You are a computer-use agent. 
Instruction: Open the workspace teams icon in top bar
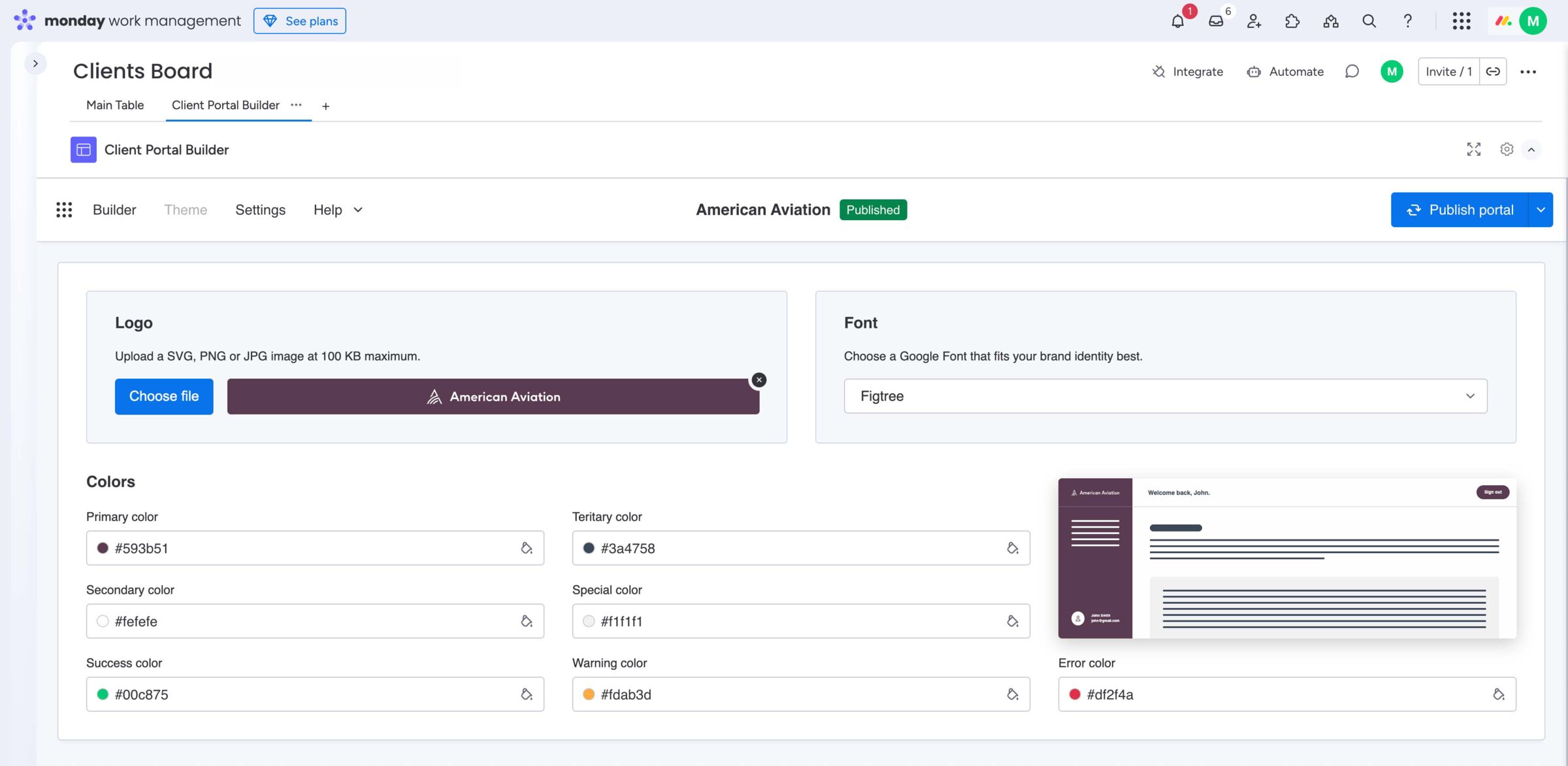tap(1331, 21)
